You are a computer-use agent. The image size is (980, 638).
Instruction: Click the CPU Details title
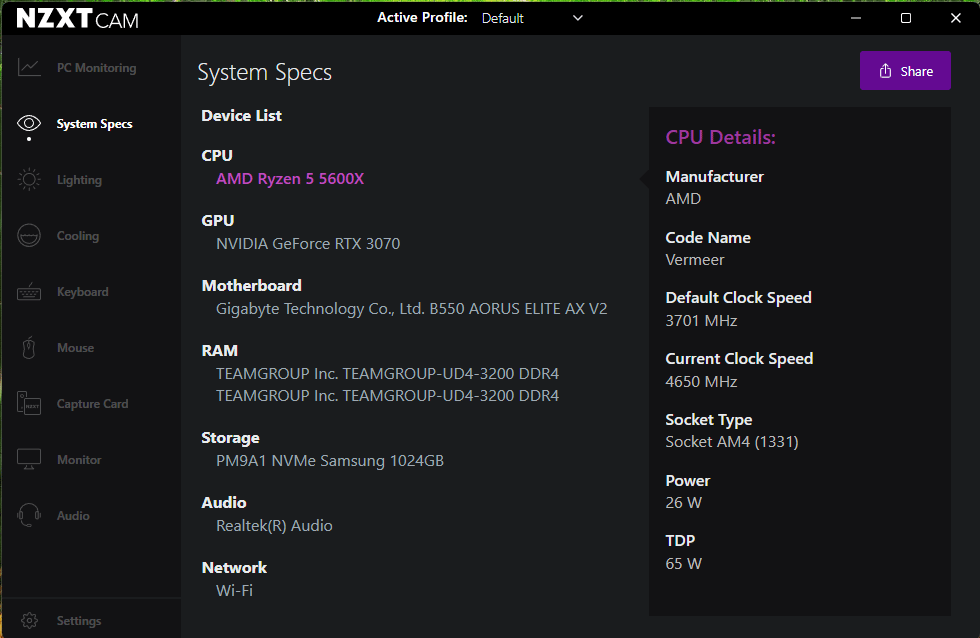pyautogui.click(x=721, y=137)
